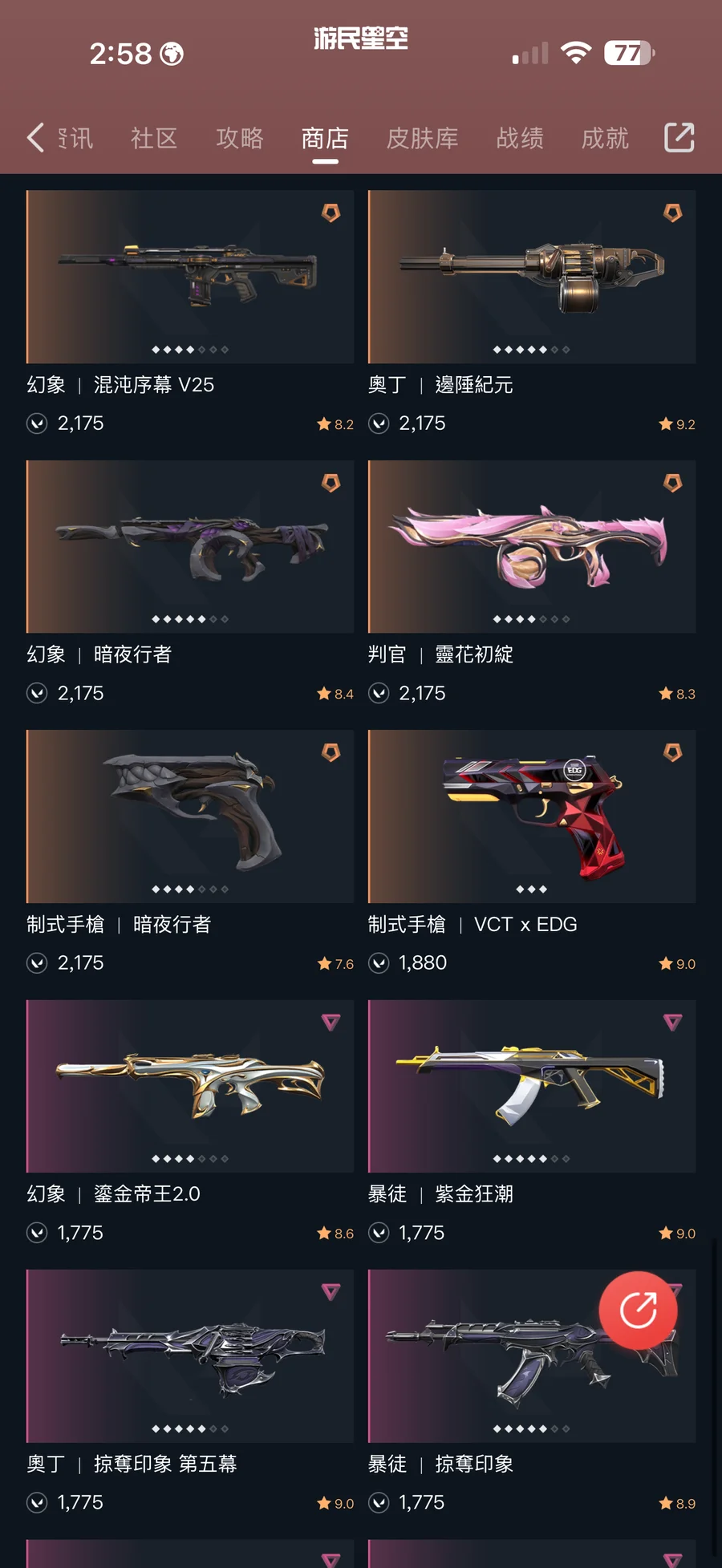Tap tier badge on 混沌序幕 V25 card
The image size is (722, 1568).
pos(331,213)
